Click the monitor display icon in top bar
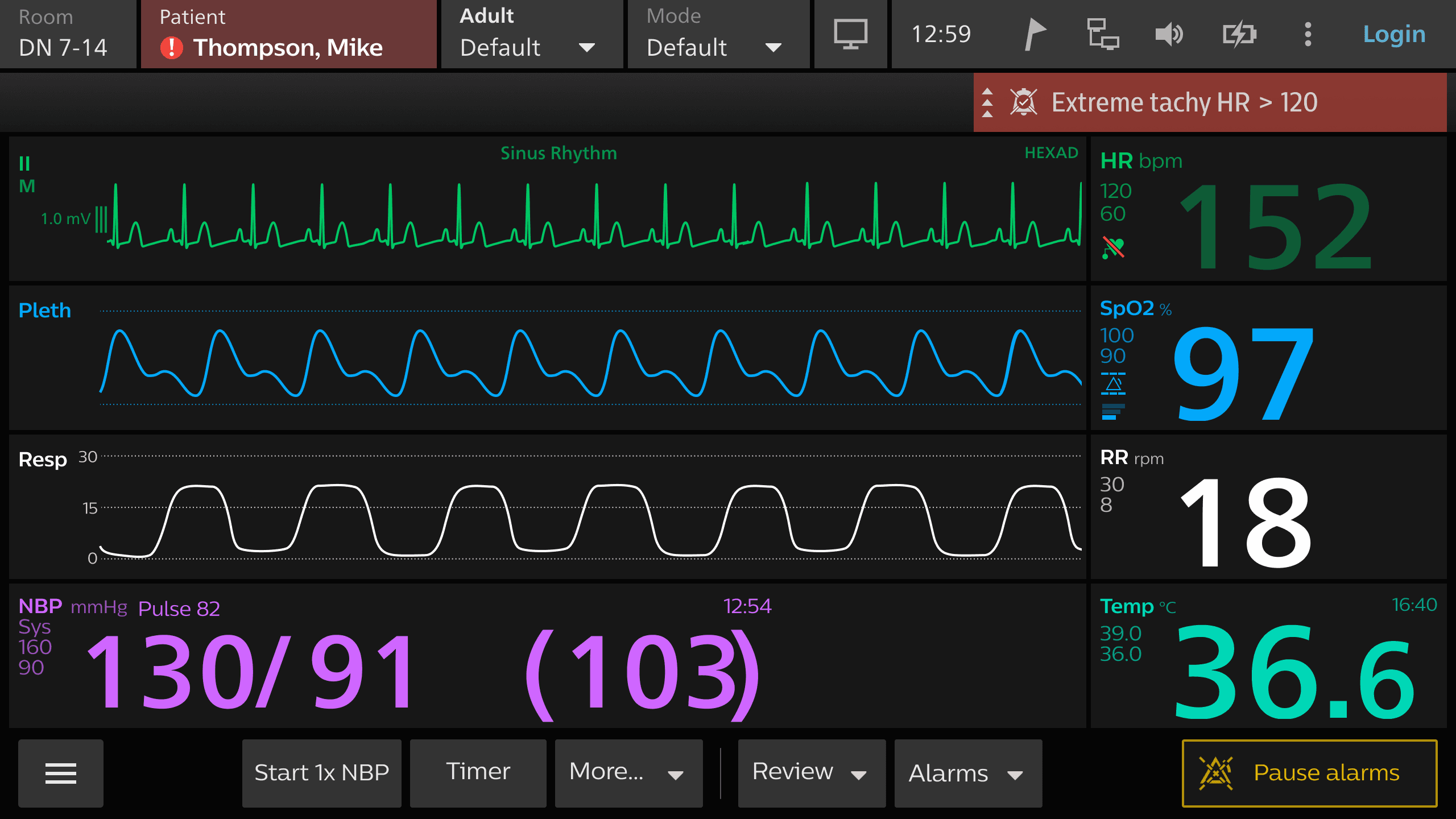The height and width of the screenshot is (819, 1456). pos(850,34)
